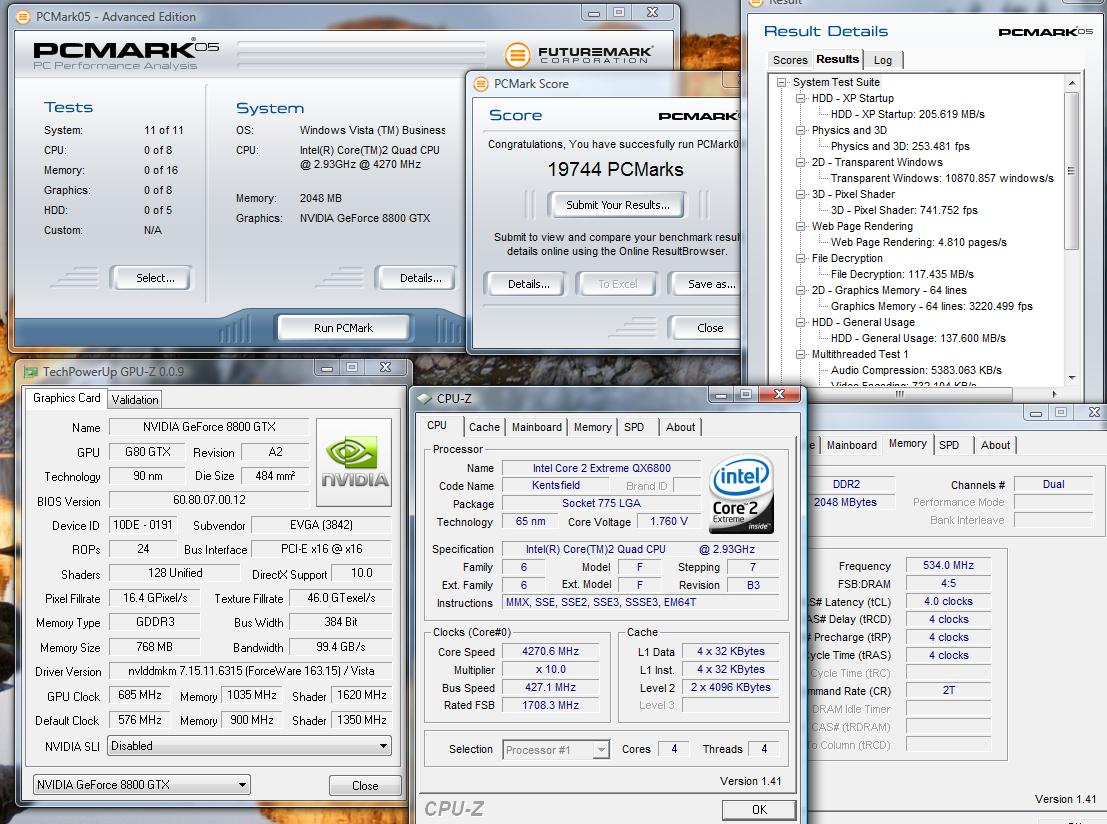
Task: Select the Audio Compression: 5383.063 KB/s row
Action: 916,371
